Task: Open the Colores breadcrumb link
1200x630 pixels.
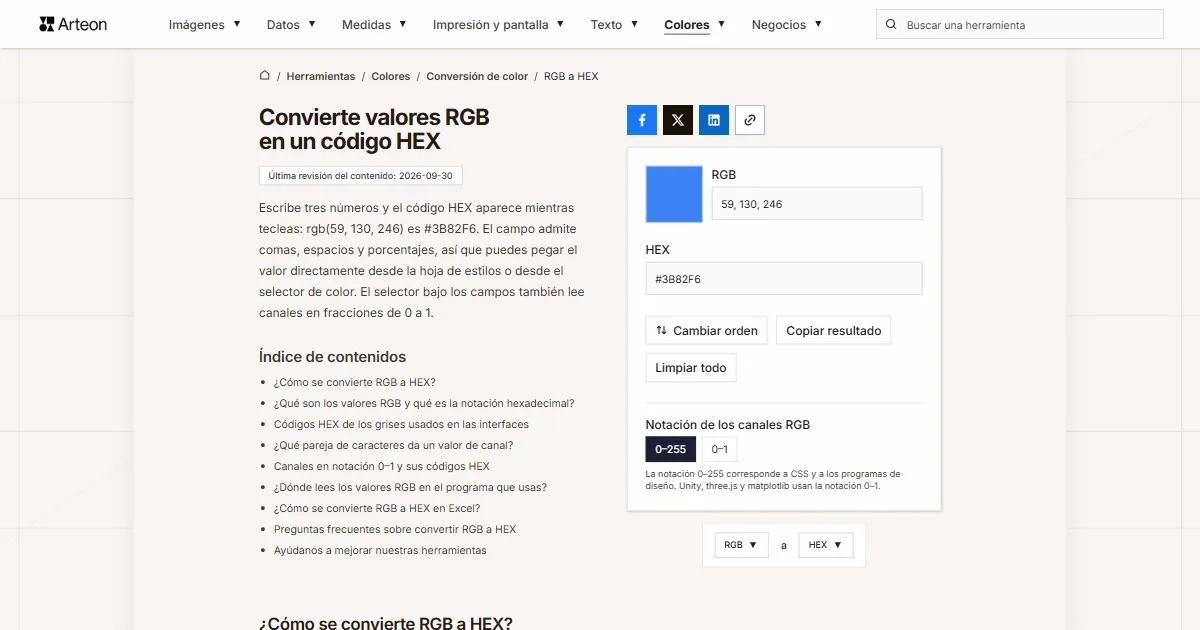Action: click(x=391, y=76)
